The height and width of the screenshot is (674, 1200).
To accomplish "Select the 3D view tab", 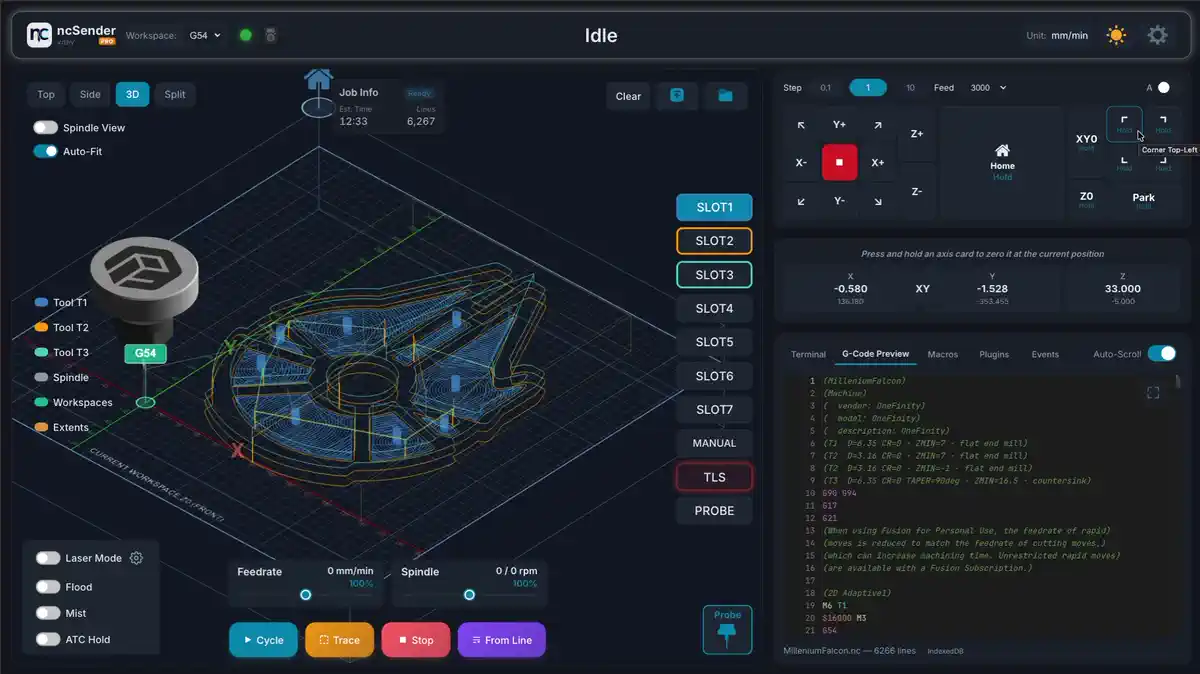I will 132,95.
